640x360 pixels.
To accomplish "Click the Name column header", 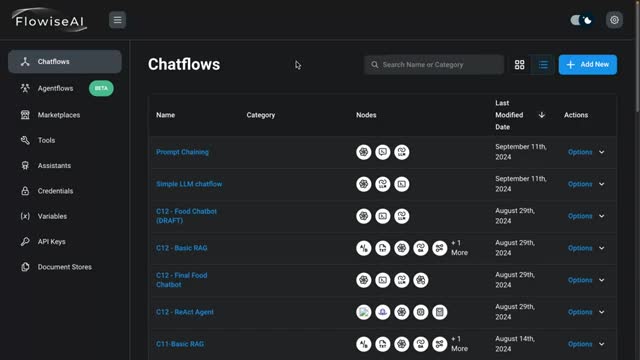I will pyautogui.click(x=165, y=115).
